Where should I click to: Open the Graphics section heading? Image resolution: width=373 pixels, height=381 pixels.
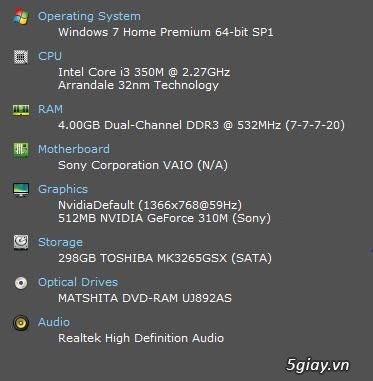coord(63,189)
